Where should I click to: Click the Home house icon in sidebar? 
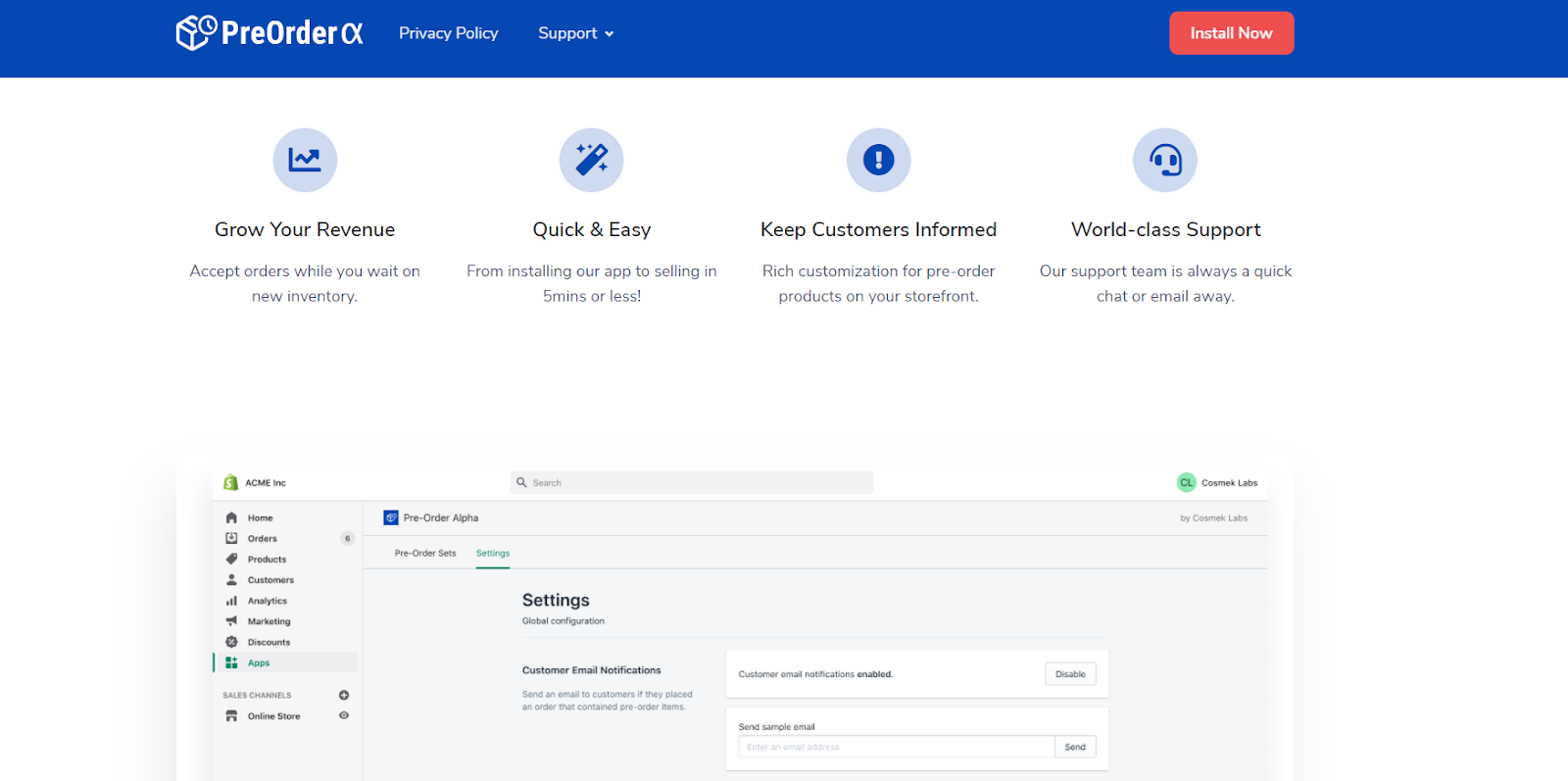click(231, 517)
